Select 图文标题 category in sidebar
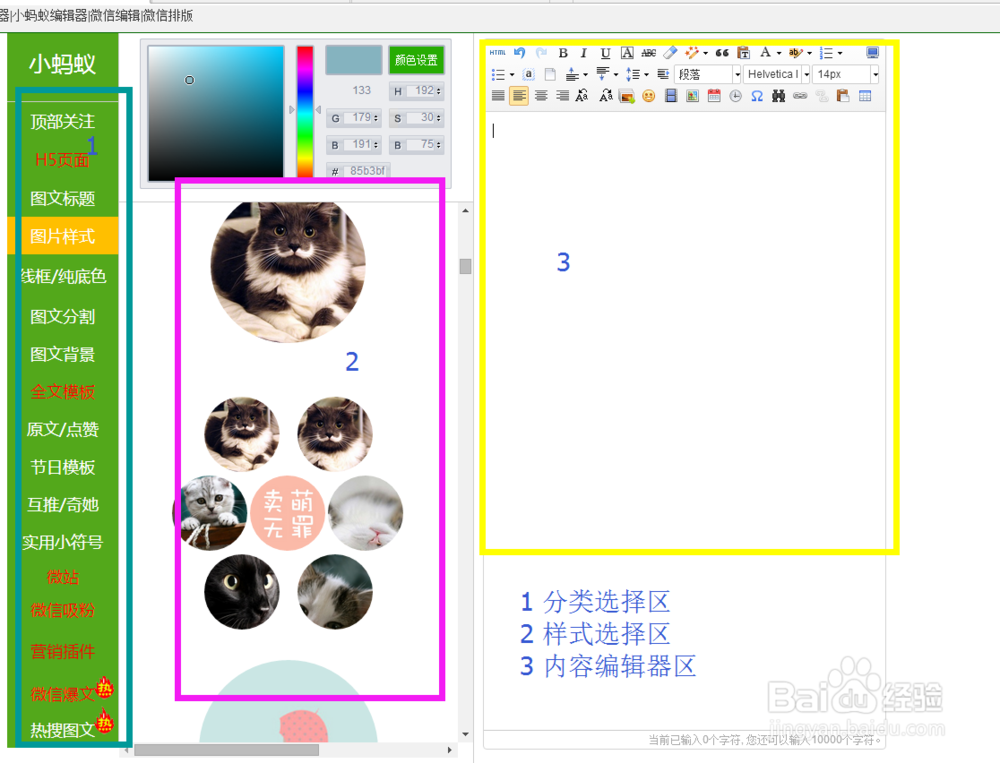 tap(62, 198)
